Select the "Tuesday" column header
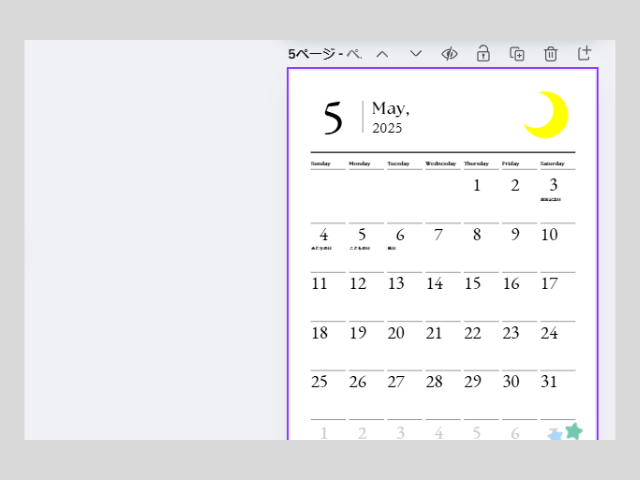The width and height of the screenshot is (640, 480). (x=398, y=163)
